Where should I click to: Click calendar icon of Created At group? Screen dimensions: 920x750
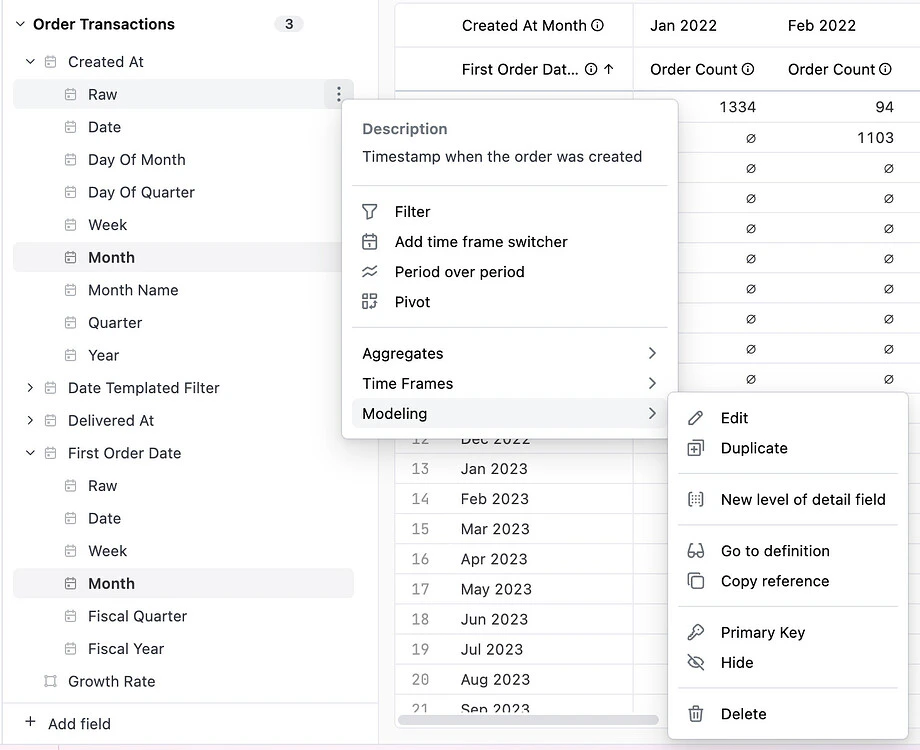pyautogui.click(x=50, y=62)
